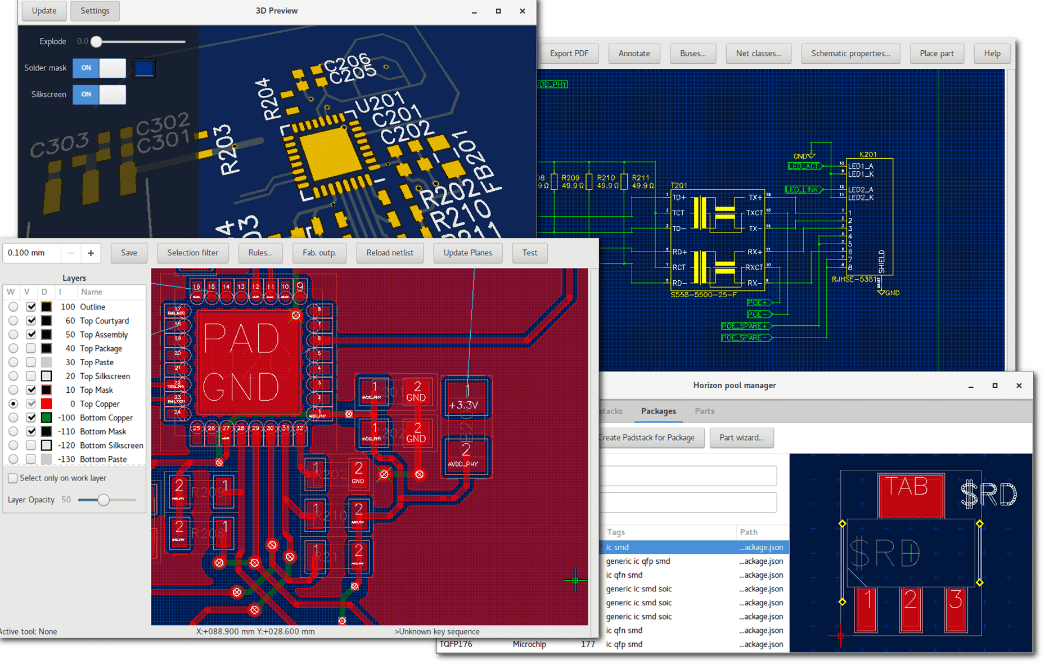Open Settings in the 3D Preview window
This screenshot has height=668, width=1062.
coord(95,11)
